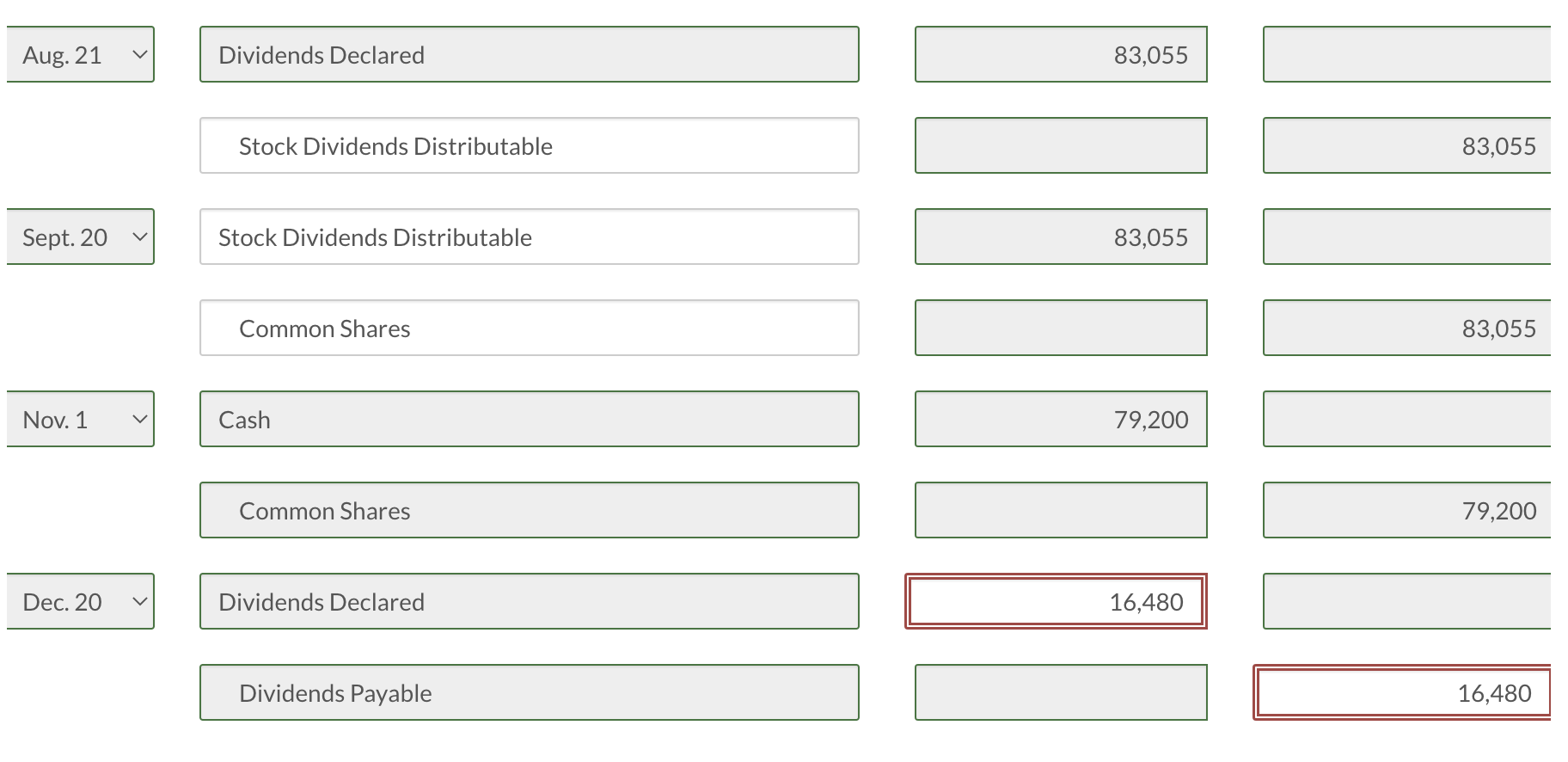1568x762 pixels.
Task: Click the Nov. 1 Common Shares account field
Action: [x=530, y=510]
